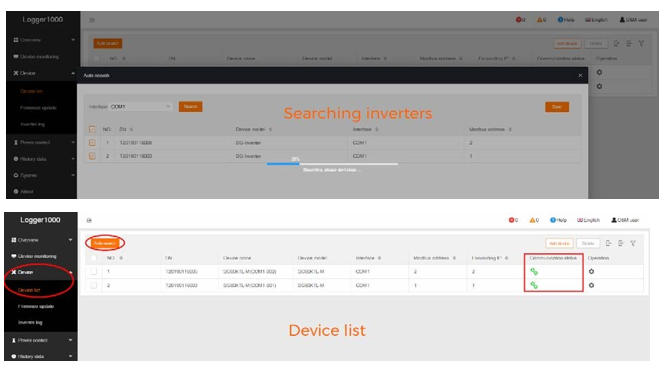Screen dimensions: 665x369
Task: Tick checkbox for device row 2
Action: pos(94,285)
